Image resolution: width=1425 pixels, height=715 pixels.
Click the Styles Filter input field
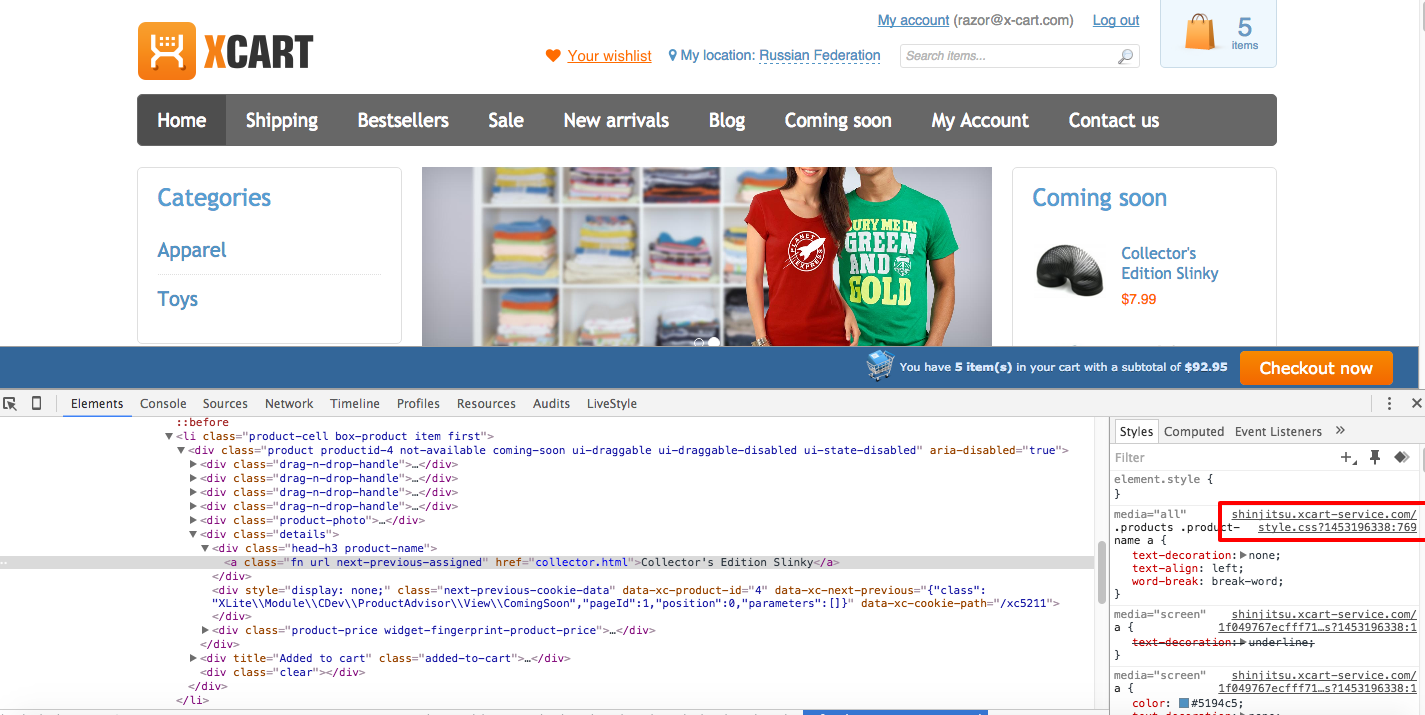click(x=1220, y=457)
